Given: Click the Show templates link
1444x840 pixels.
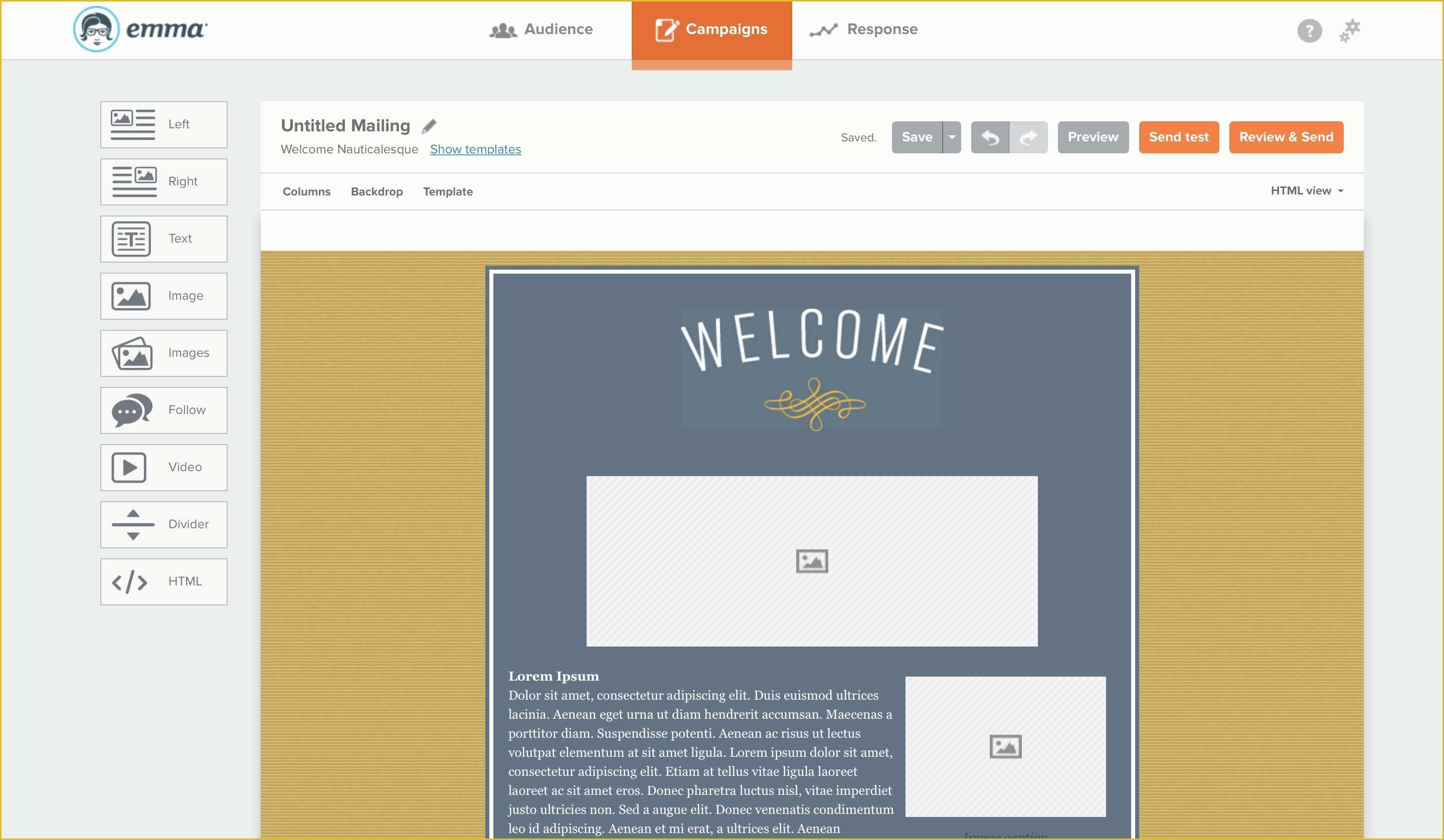Looking at the screenshot, I should [x=475, y=149].
